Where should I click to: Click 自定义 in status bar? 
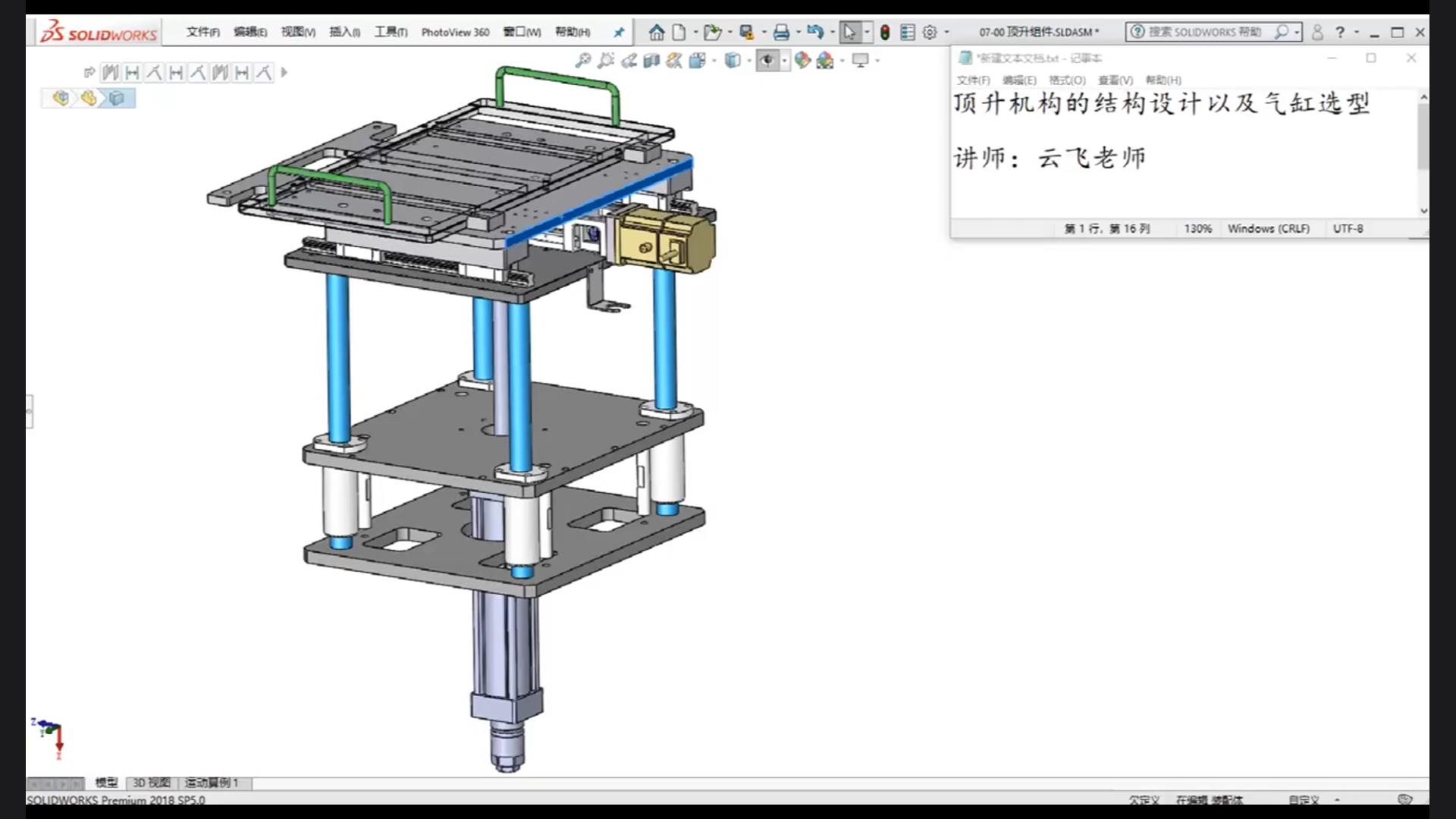click(x=1304, y=799)
